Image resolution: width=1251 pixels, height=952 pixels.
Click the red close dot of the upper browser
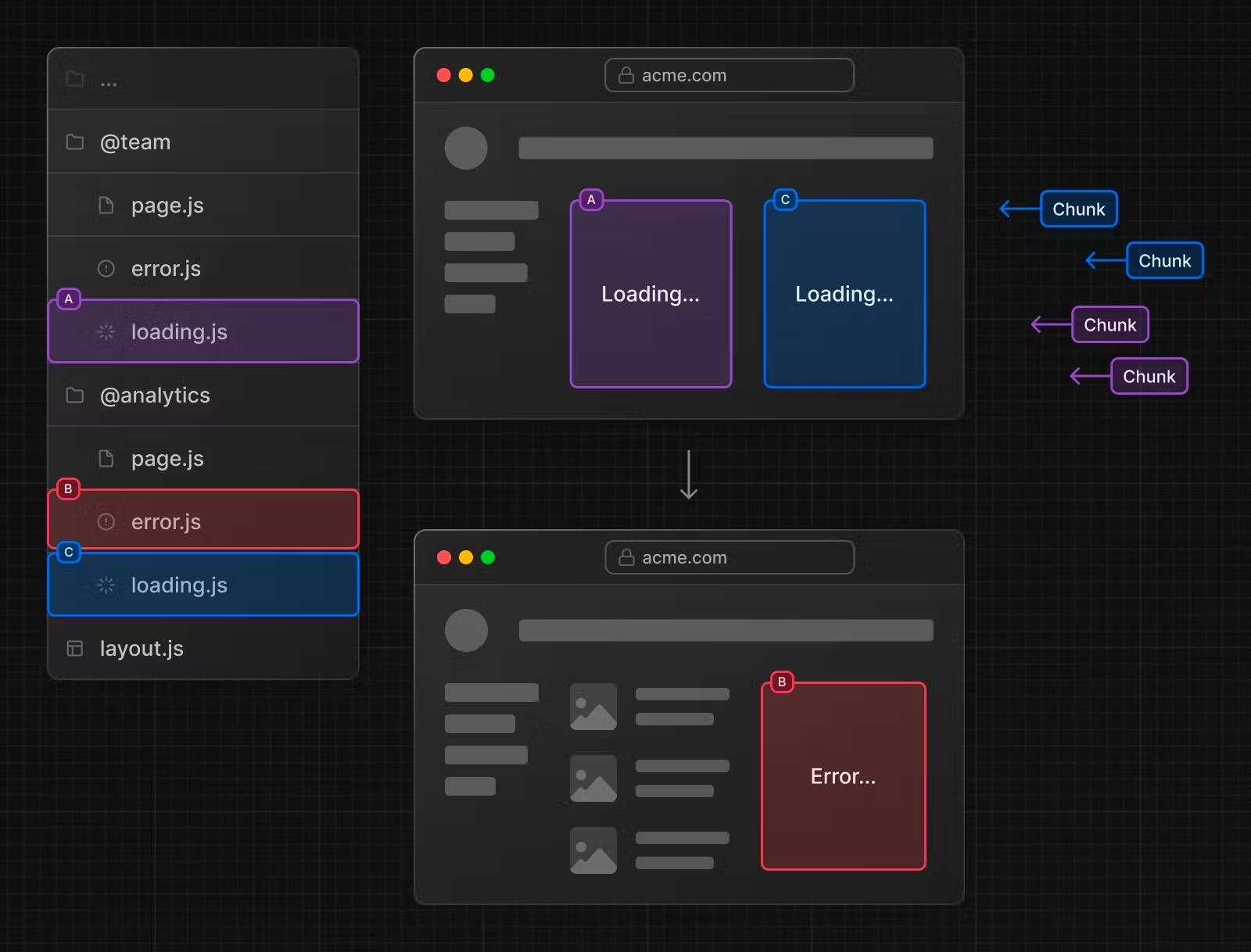coord(444,75)
